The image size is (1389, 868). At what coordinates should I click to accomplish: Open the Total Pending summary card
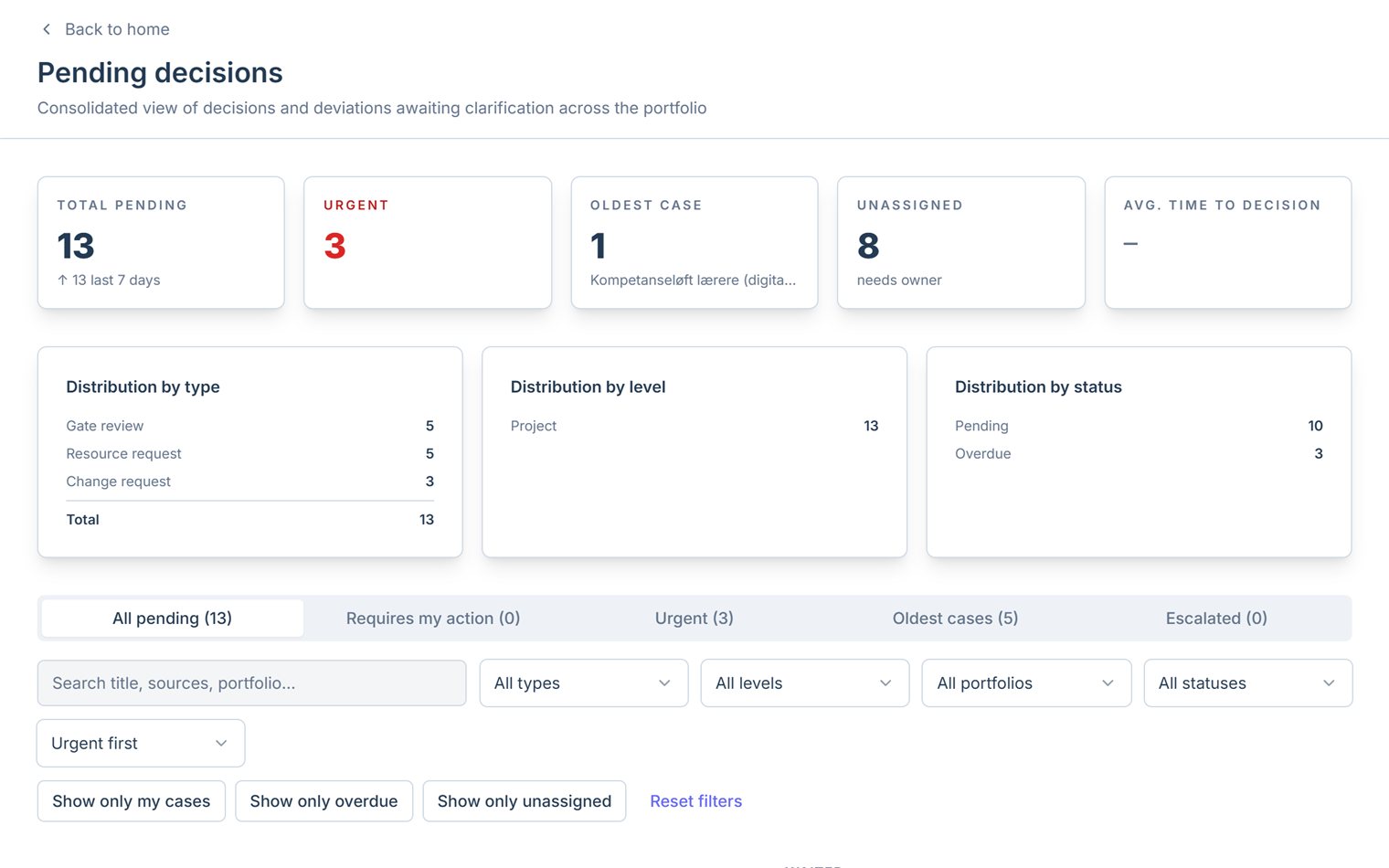click(x=161, y=242)
